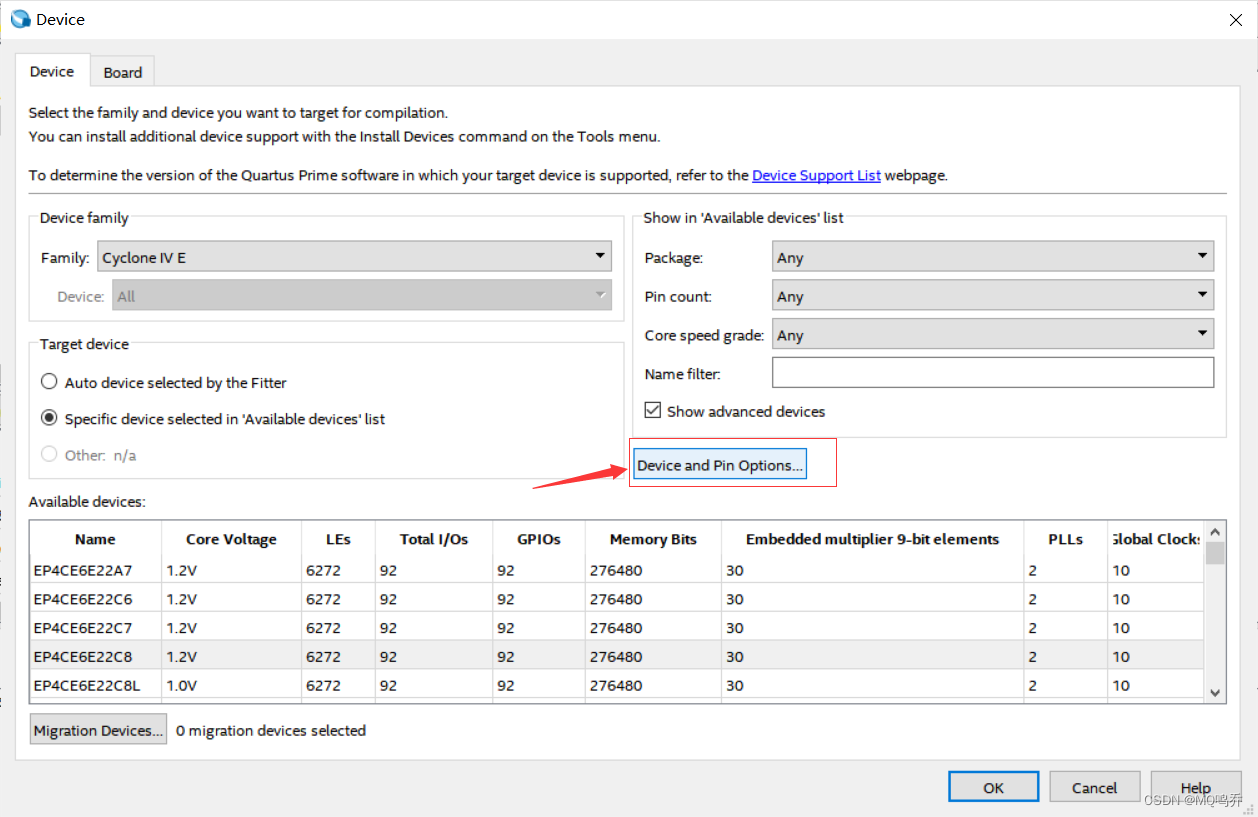Click the disabled Device 'All' dropdown
This screenshot has height=817, width=1258.
click(x=361, y=296)
